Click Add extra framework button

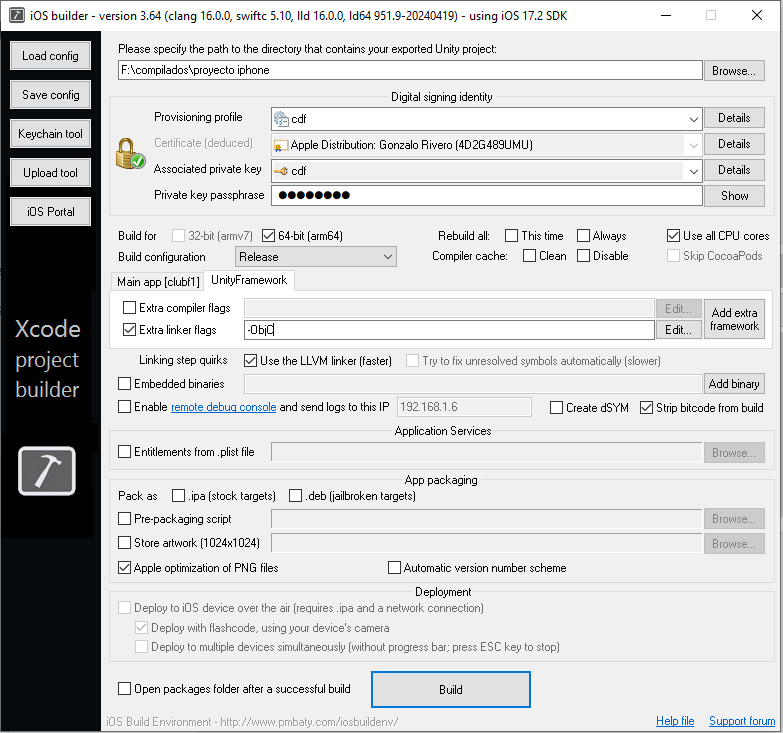click(734, 319)
